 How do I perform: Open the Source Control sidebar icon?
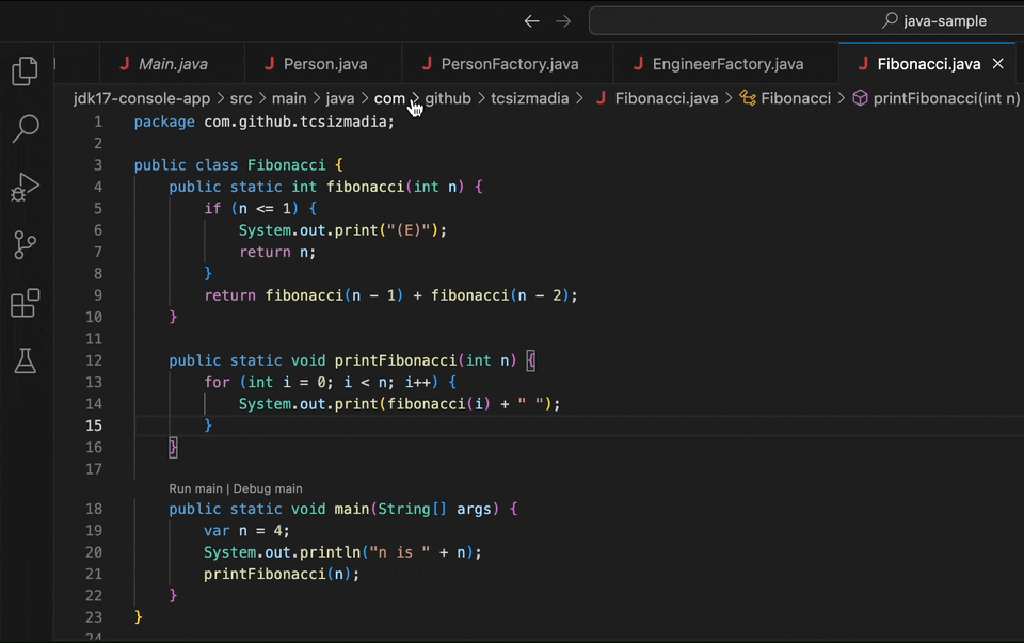coord(25,245)
